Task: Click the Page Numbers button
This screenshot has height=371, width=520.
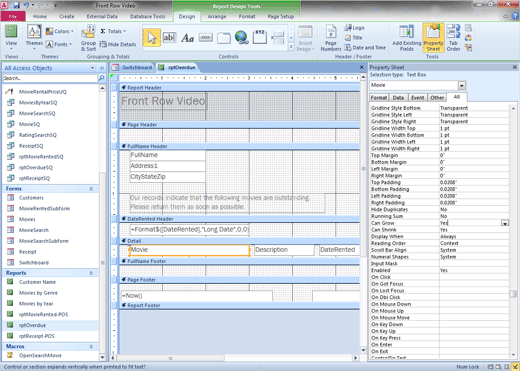Action: click(331, 38)
